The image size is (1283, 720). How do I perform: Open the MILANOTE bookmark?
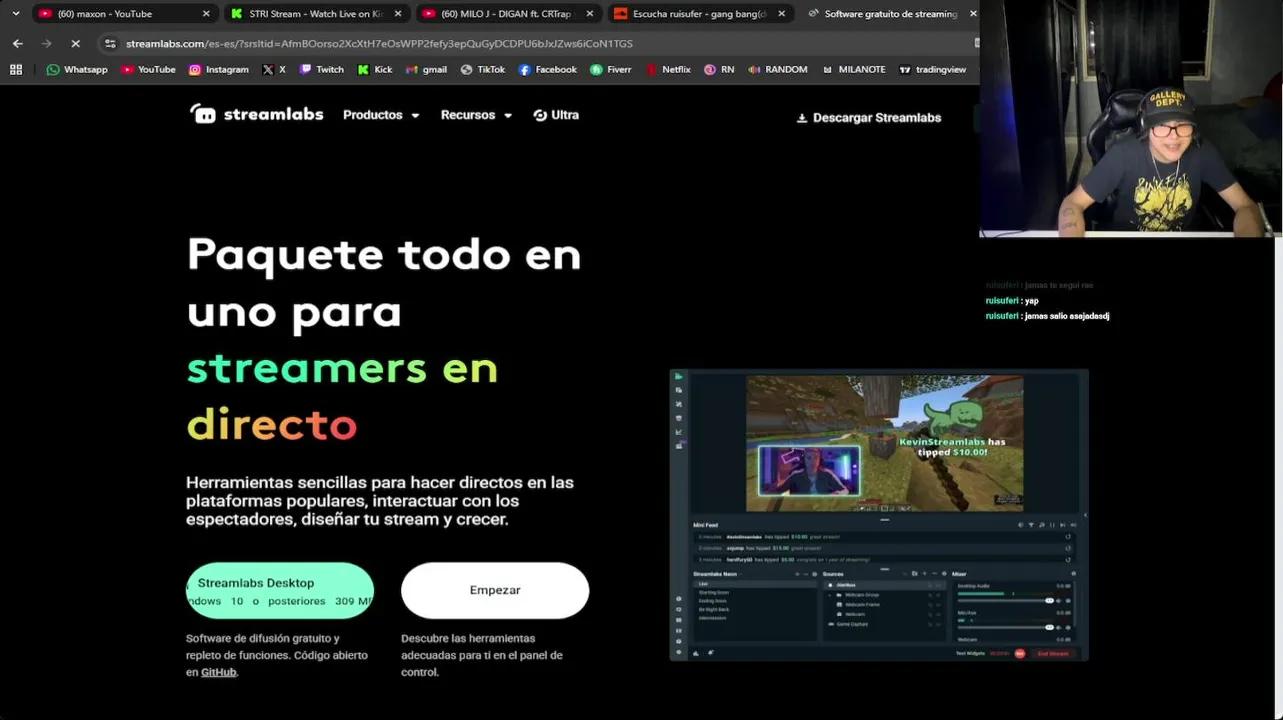click(x=854, y=70)
